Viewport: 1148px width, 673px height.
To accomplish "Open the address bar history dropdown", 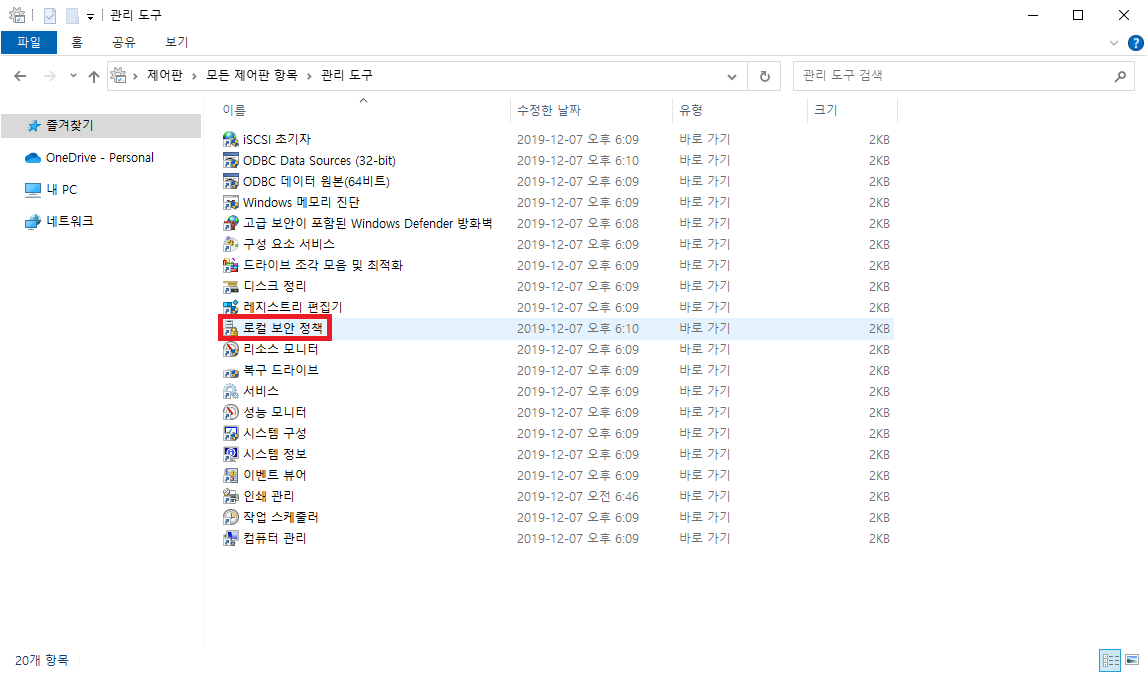I will [x=731, y=76].
